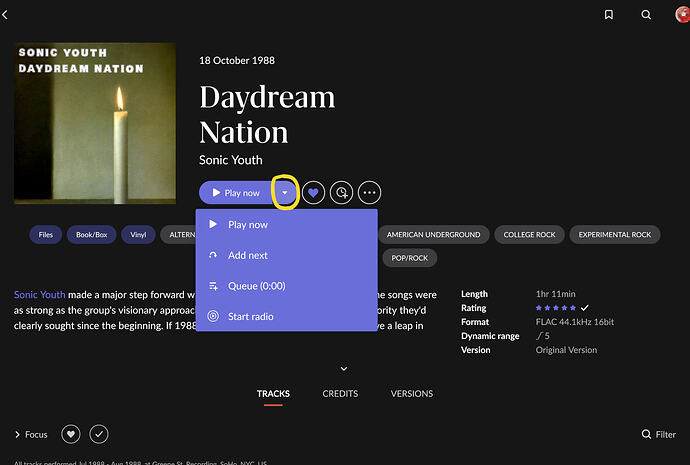Select Queue (0:00) in the menu
This screenshot has height=465, width=690.
(x=286, y=286)
